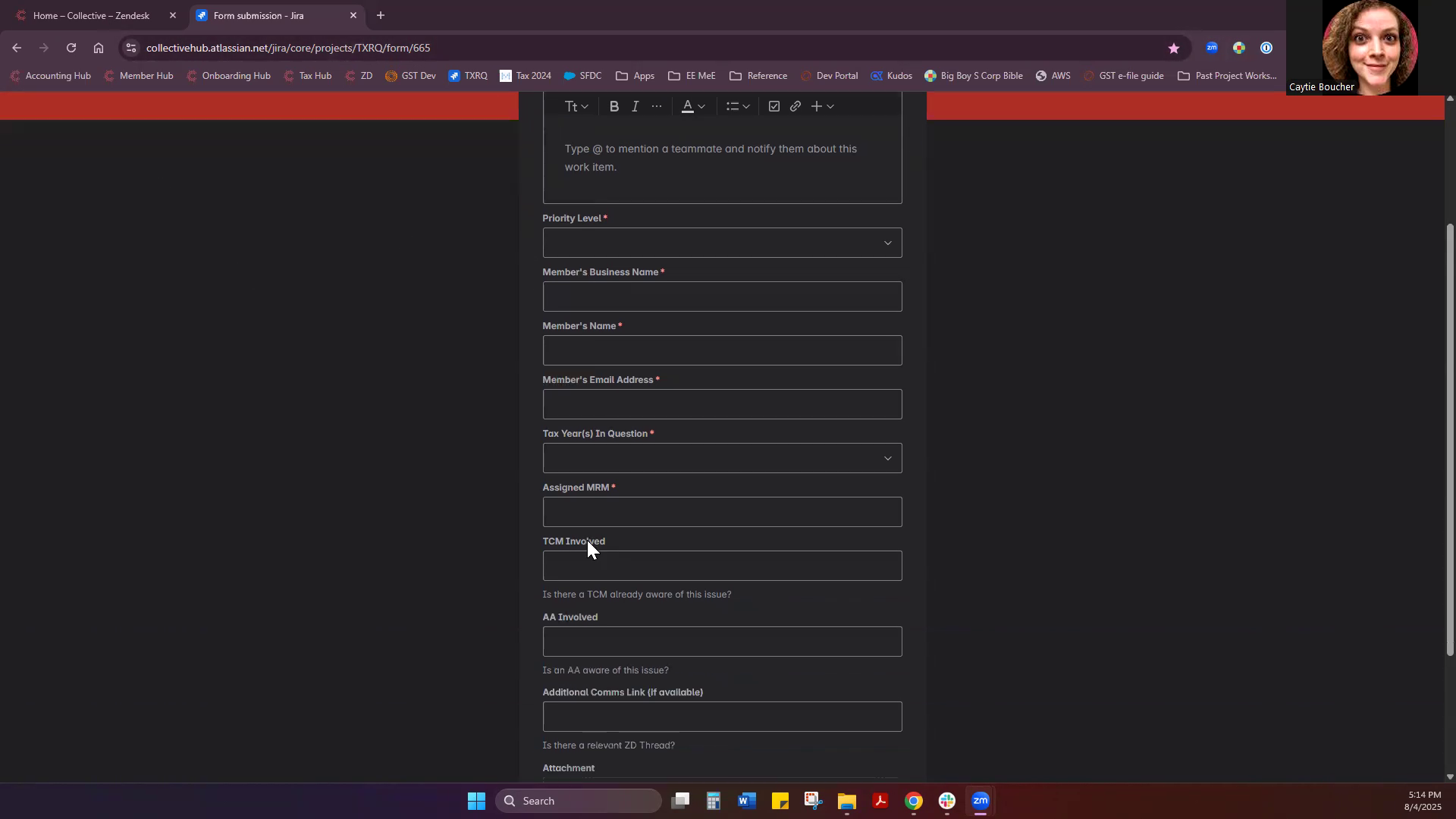
Task: Open the text styles dropdown
Action: [576, 107]
